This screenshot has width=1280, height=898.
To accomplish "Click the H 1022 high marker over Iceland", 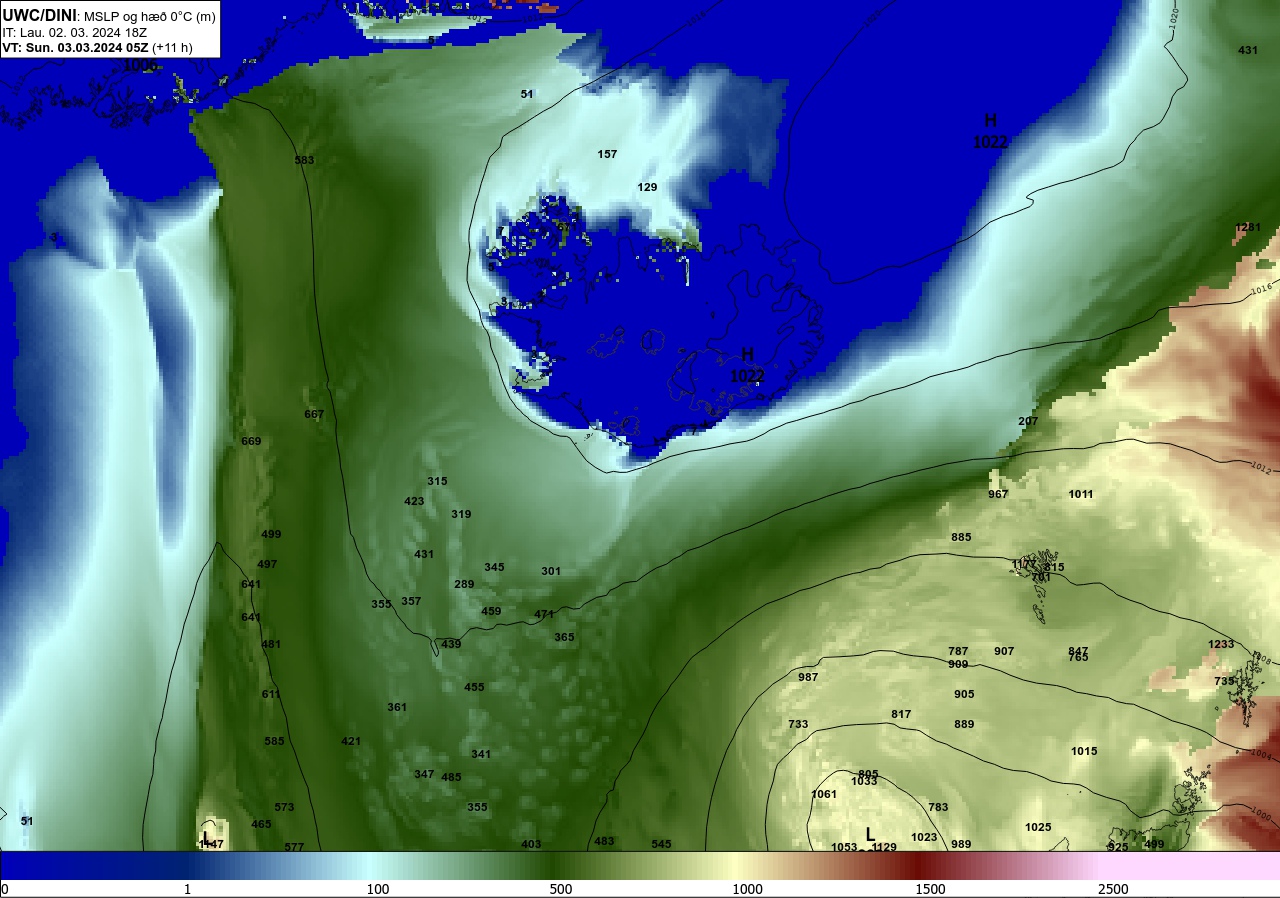I will click(747, 365).
